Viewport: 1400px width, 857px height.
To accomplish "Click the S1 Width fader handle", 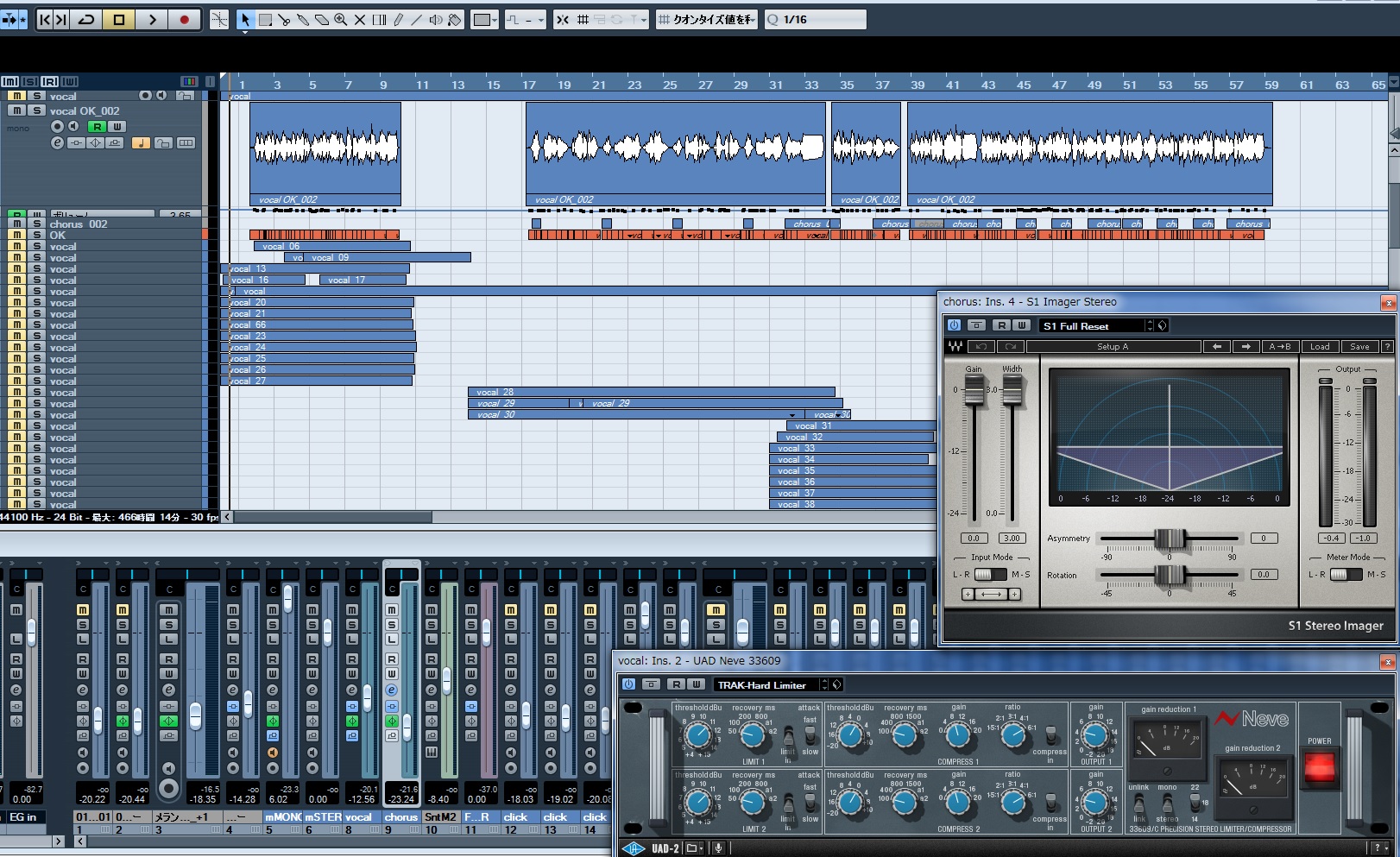I will [x=1012, y=390].
